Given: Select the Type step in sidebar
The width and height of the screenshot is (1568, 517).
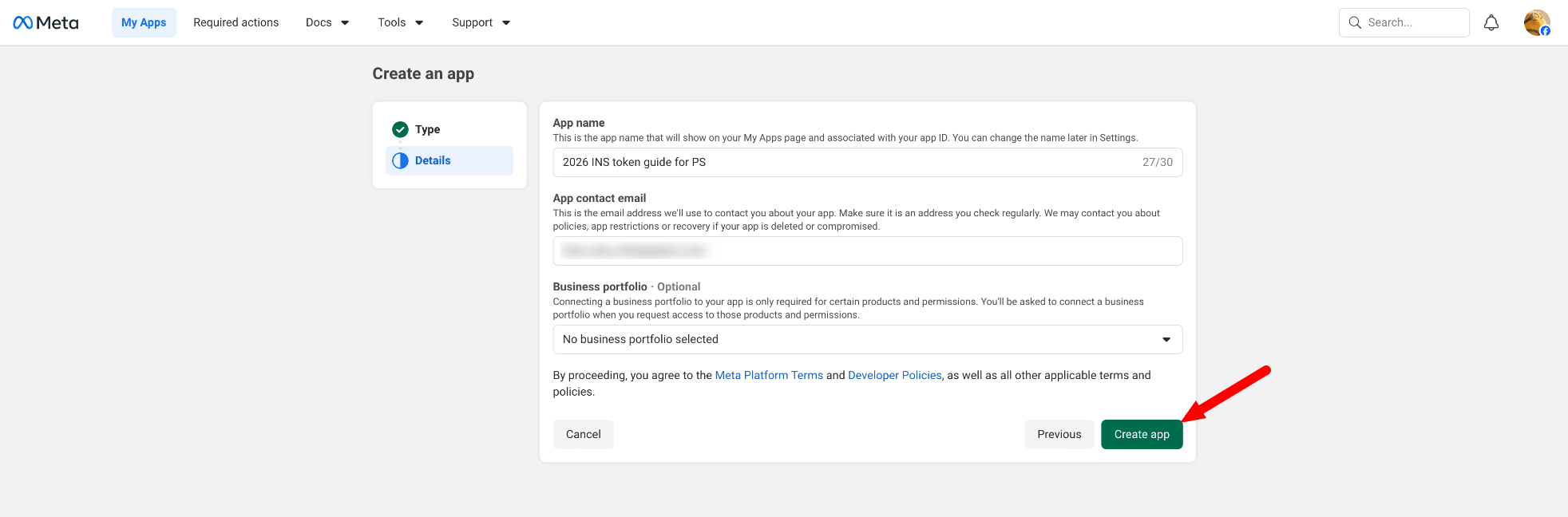Looking at the screenshot, I should point(427,129).
